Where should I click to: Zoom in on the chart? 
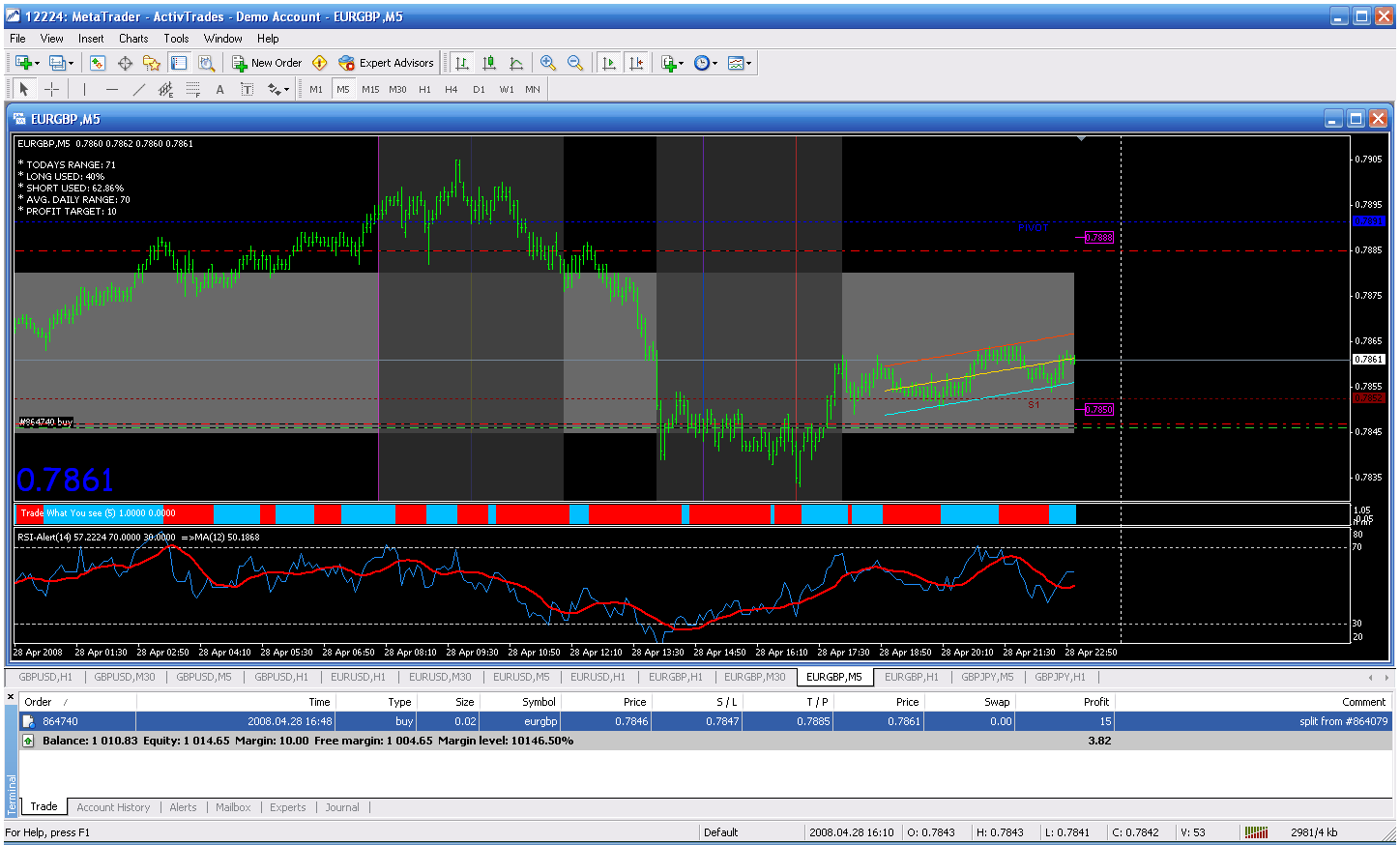coord(548,63)
